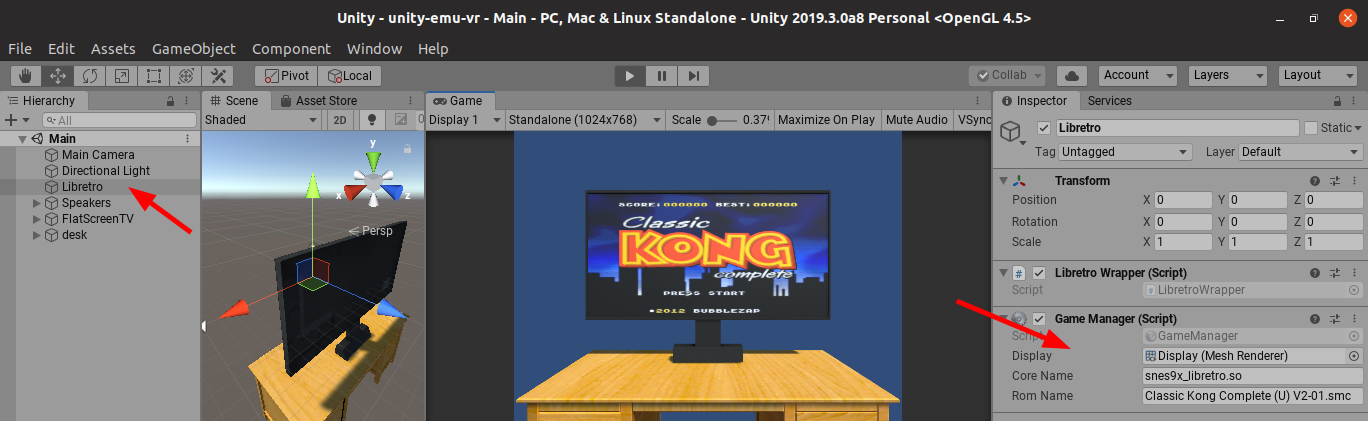Open the GameObject menu
This screenshot has height=421, width=1368.
coord(194,48)
